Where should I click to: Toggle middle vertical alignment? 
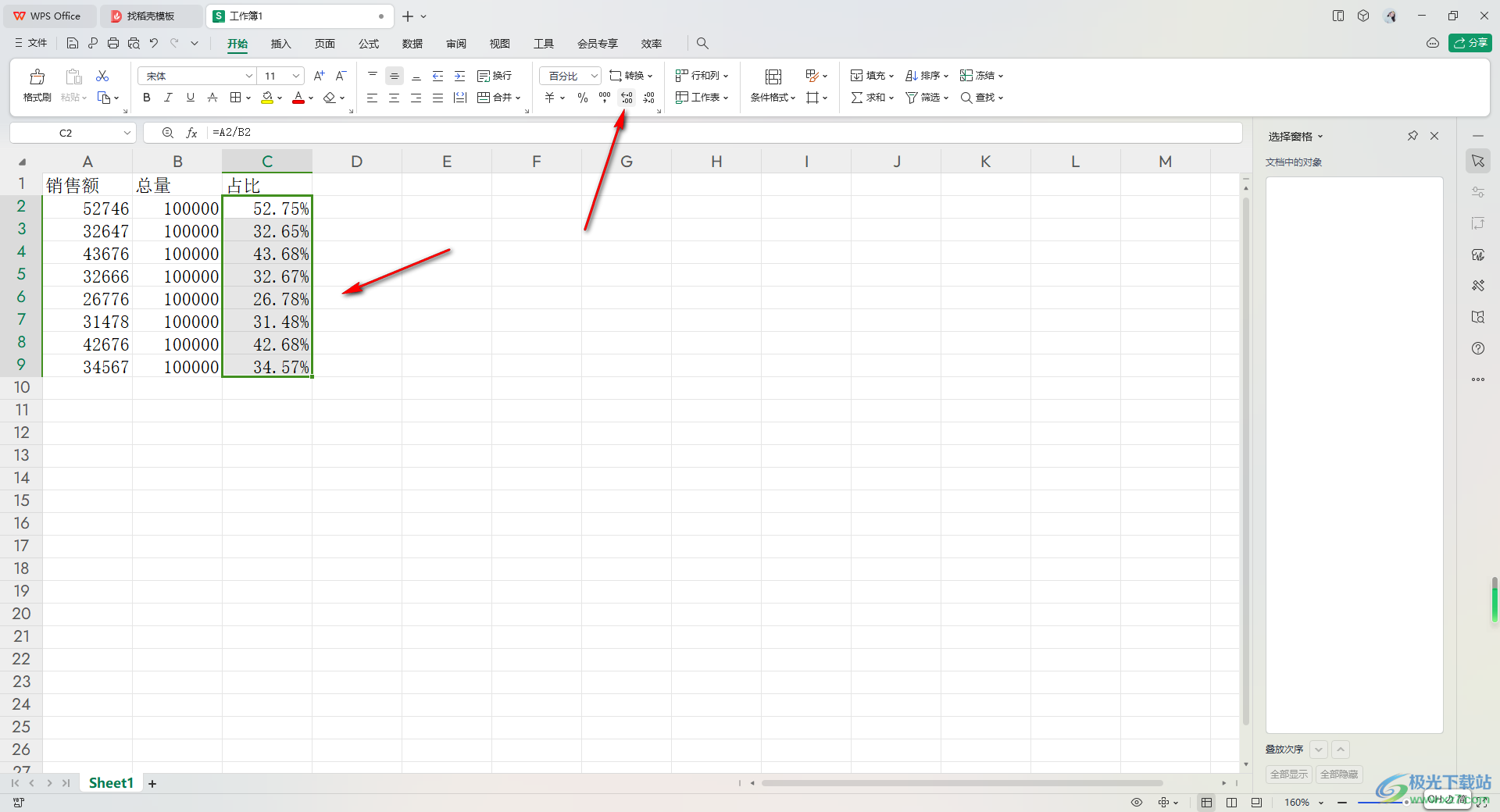[395, 76]
